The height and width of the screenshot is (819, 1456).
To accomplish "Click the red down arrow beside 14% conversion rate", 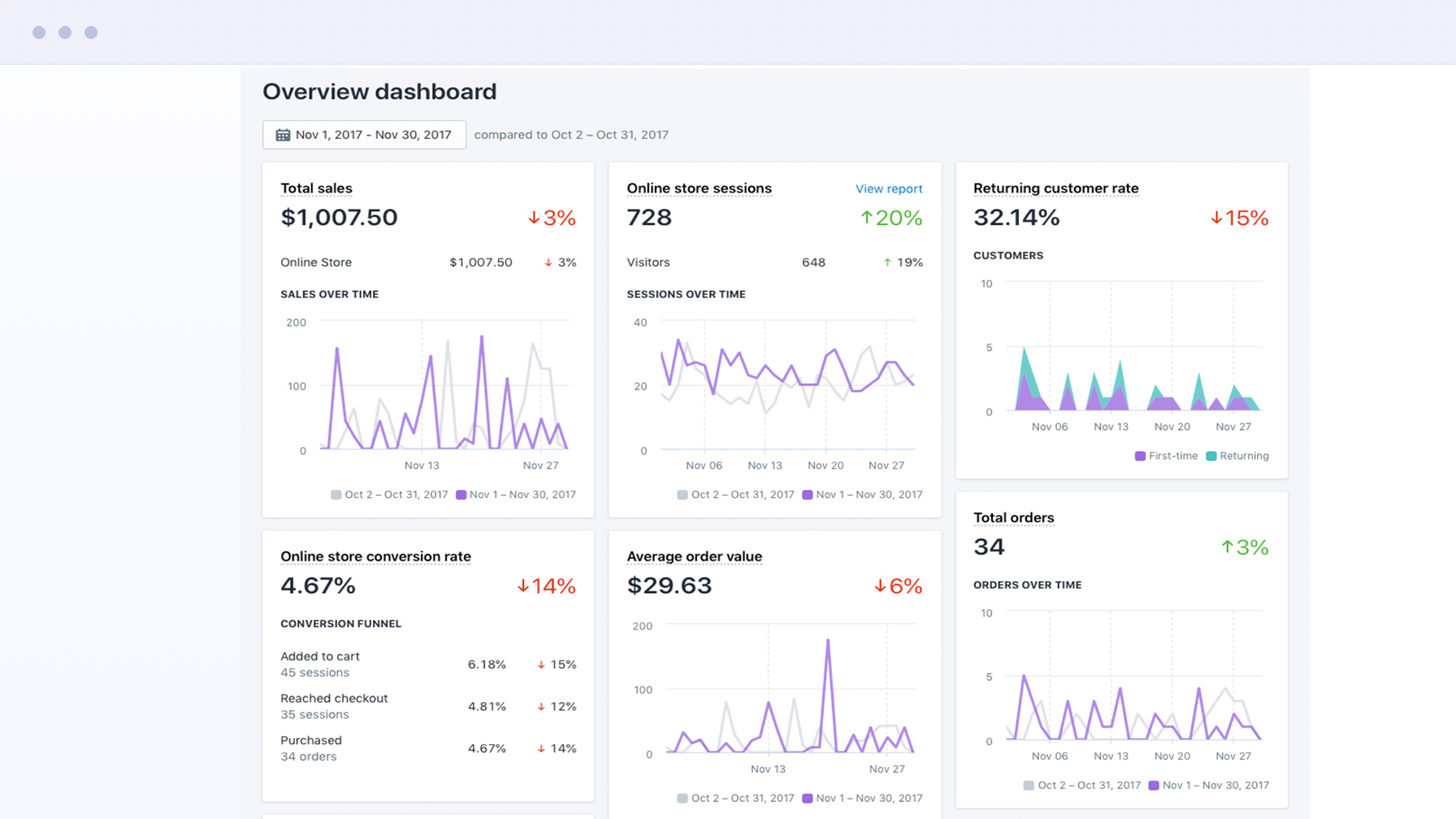I will click(x=523, y=586).
